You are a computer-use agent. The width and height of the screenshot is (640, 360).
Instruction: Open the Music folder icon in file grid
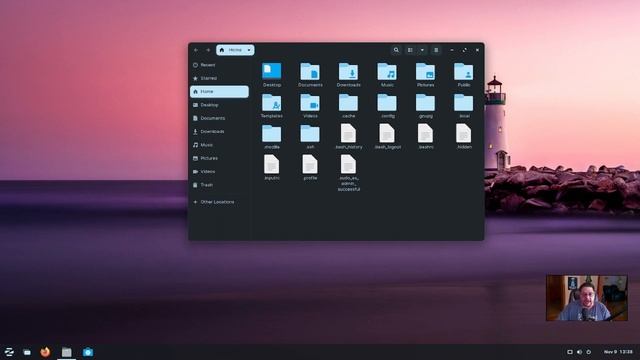tap(387, 71)
